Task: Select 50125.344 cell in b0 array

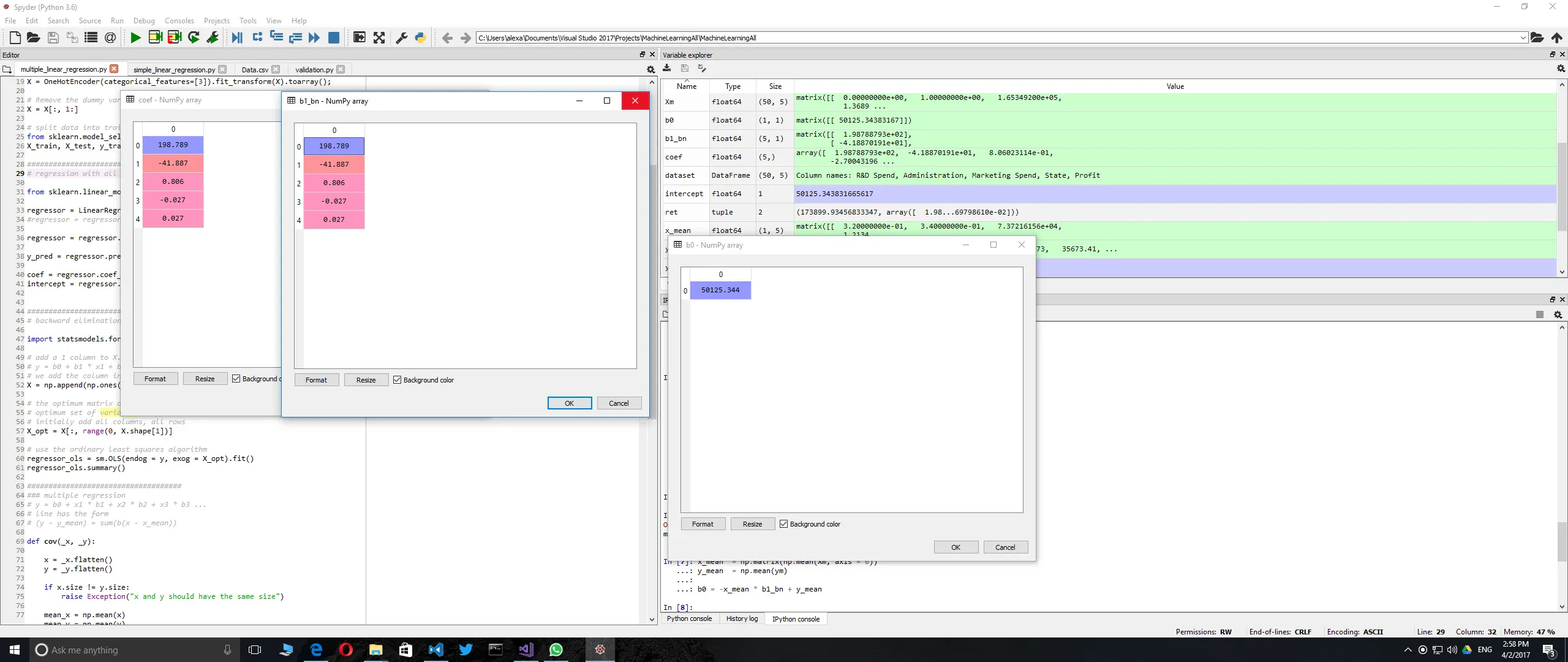Action: (720, 290)
